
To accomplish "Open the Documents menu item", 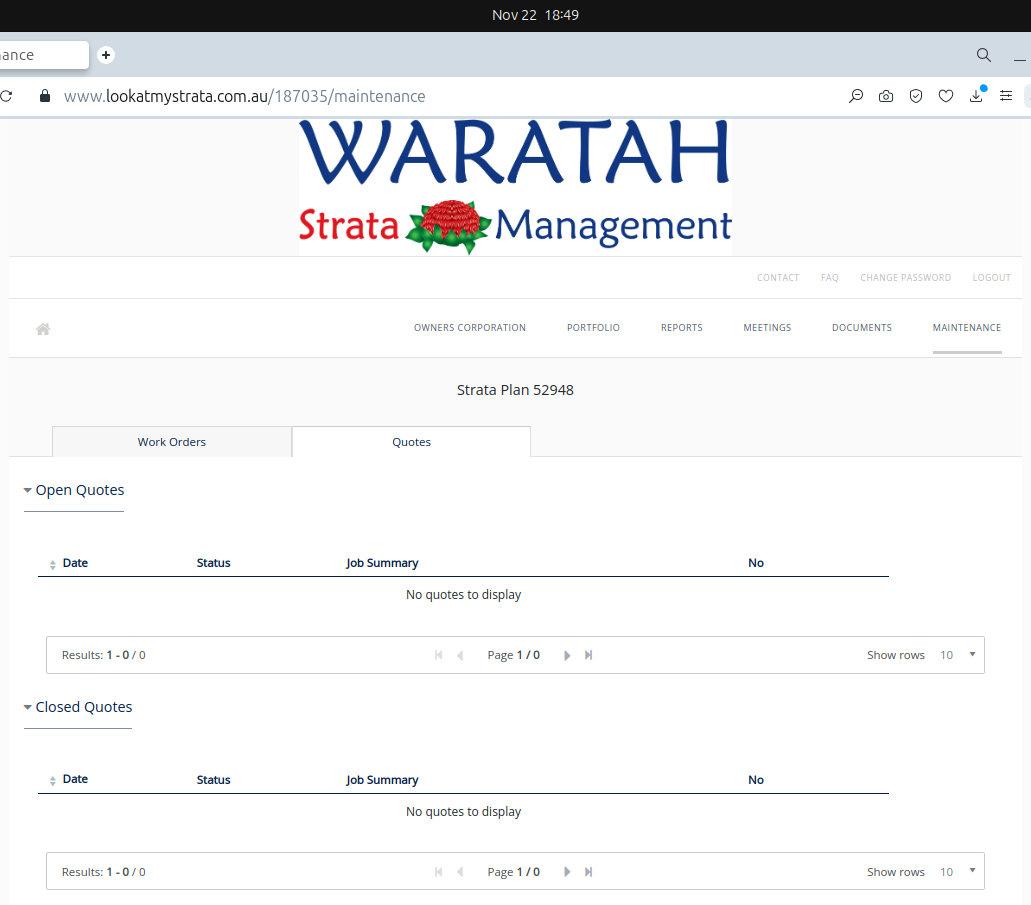I will (x=861, y=328).
